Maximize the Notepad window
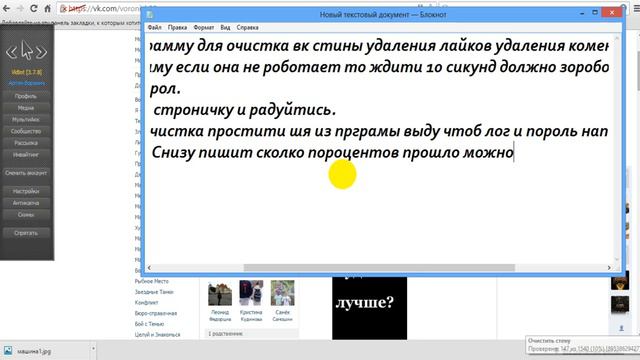640x360 pixels. [x=595, y=13]
